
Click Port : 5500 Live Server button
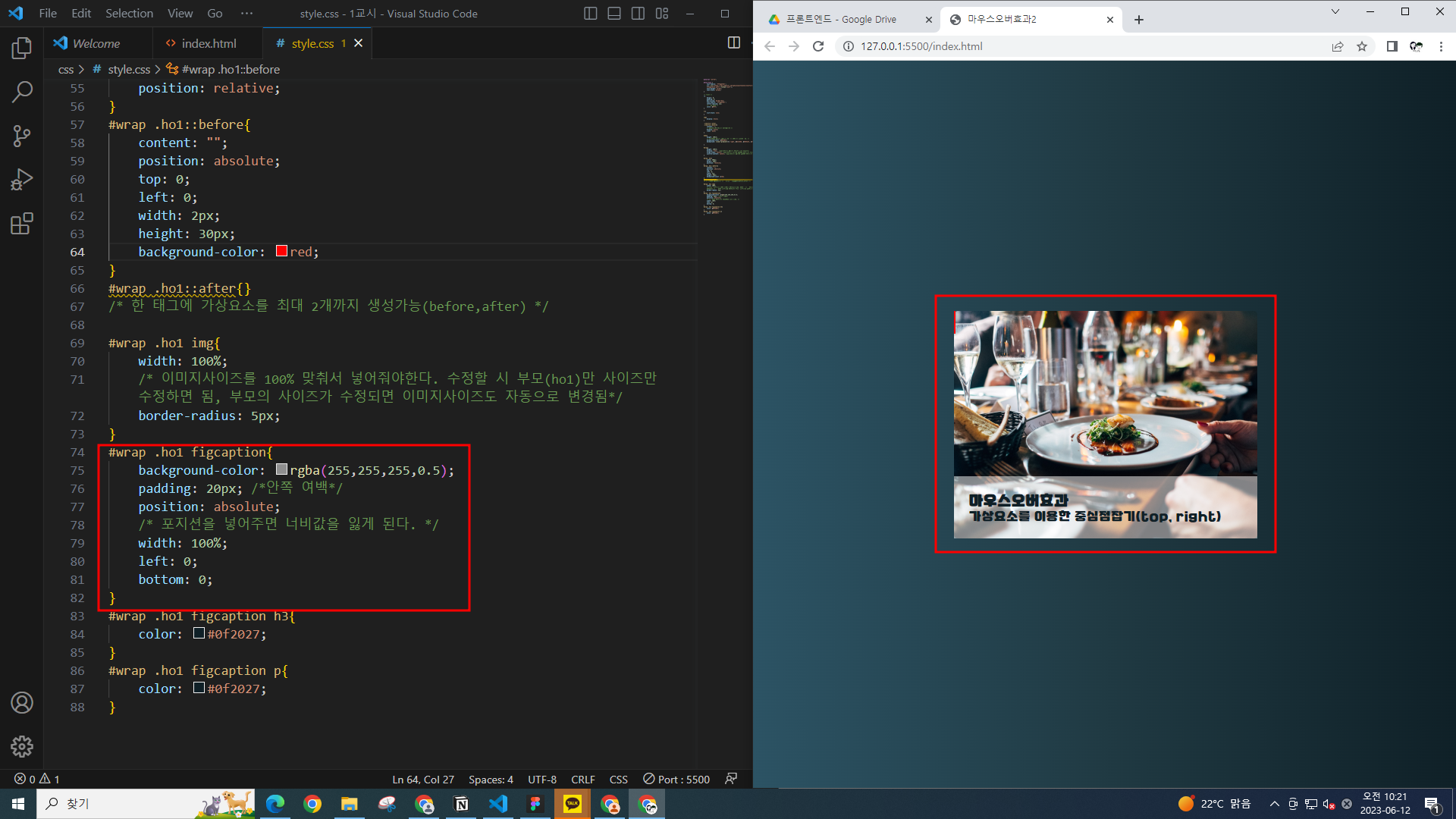(676, 779)
